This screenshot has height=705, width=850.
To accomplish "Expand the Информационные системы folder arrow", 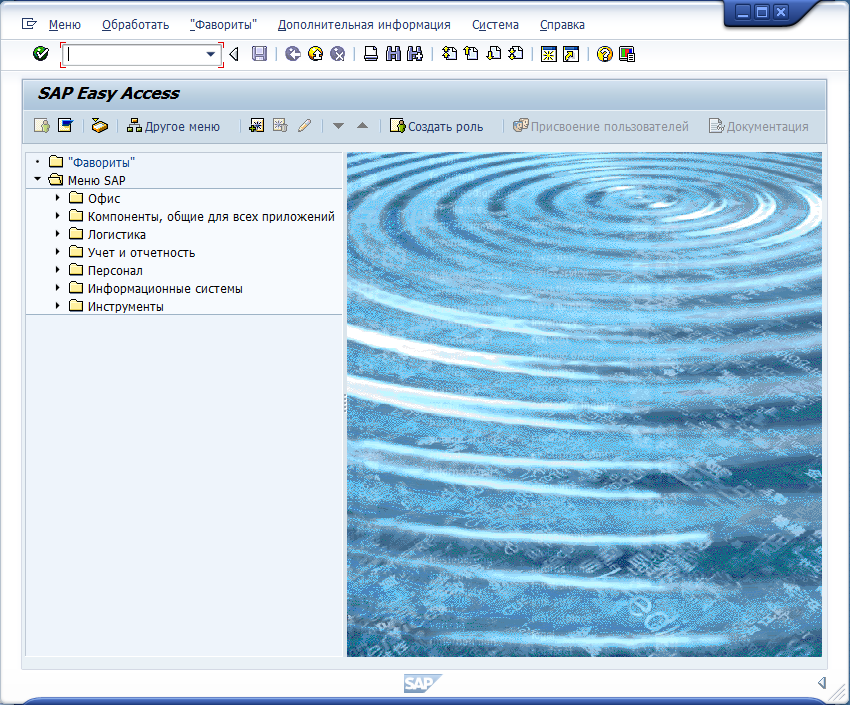I will click(x=57, y=287).
